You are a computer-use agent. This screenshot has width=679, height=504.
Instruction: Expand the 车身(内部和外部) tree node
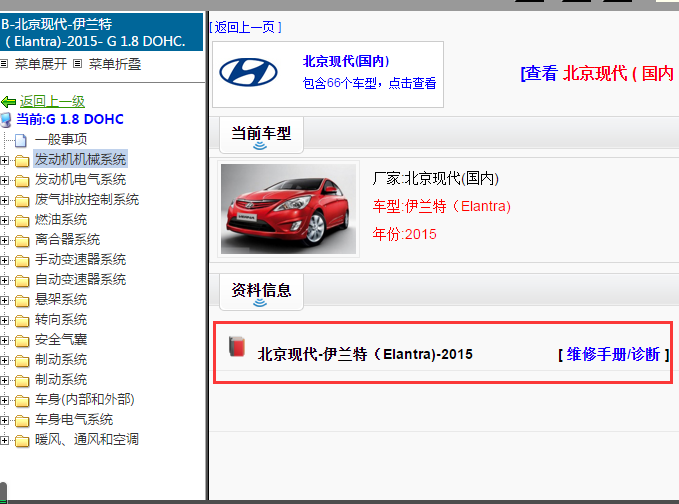pos(4,401)
